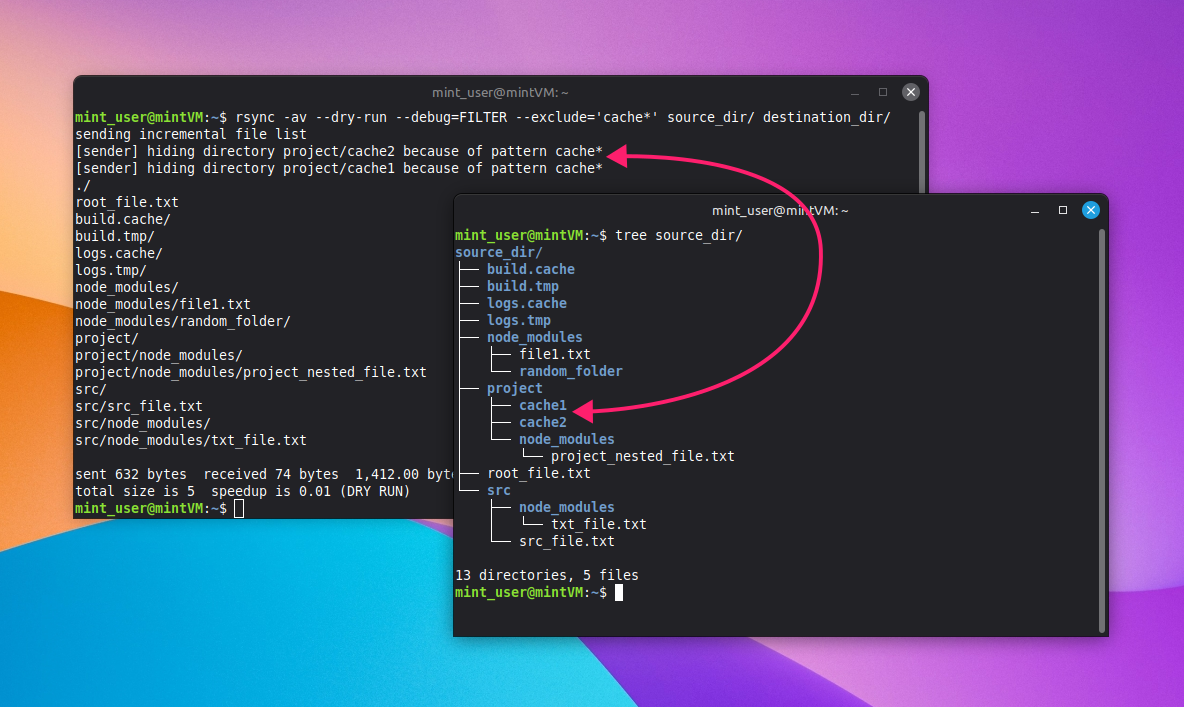Click 'project_nested_file.txt' in tree output

(643, 456)
